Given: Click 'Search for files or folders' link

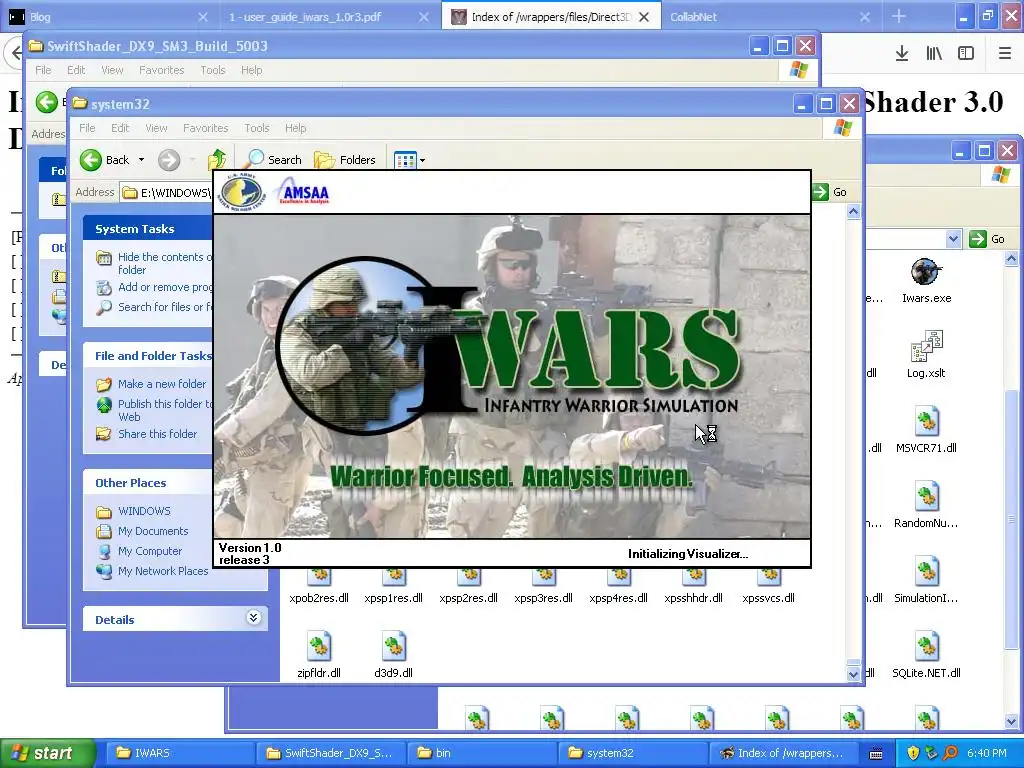Looking at the screenshot, I should pyautogui.click(x=165, y=307).
